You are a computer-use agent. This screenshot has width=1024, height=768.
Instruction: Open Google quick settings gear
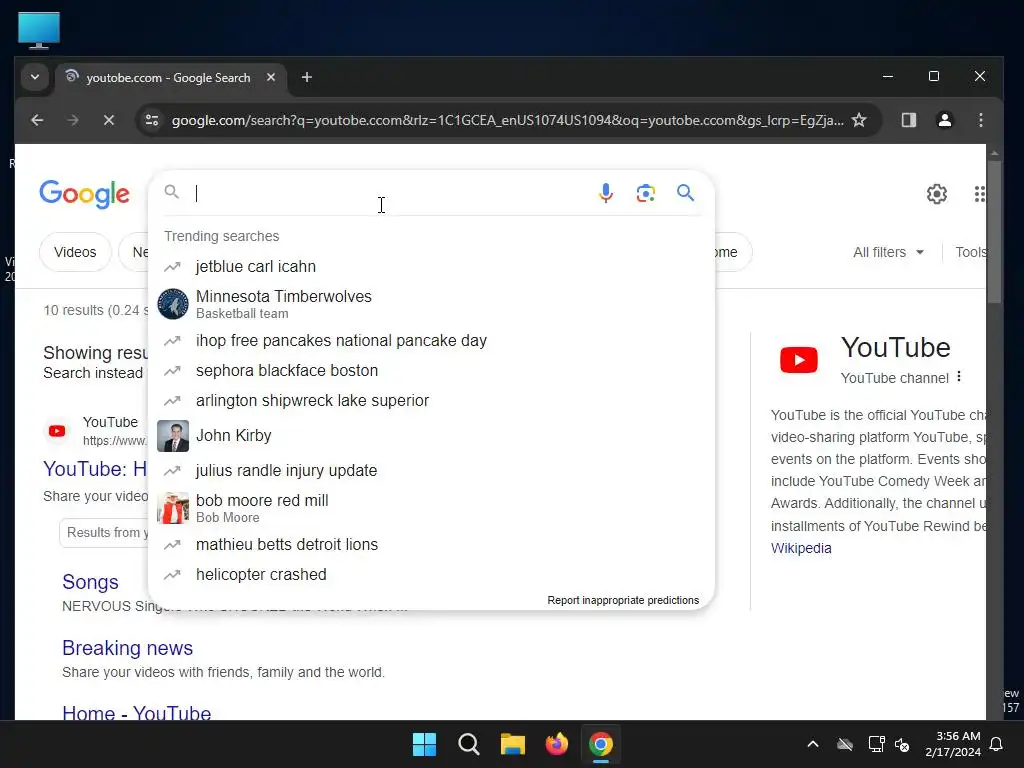[936, 193]
